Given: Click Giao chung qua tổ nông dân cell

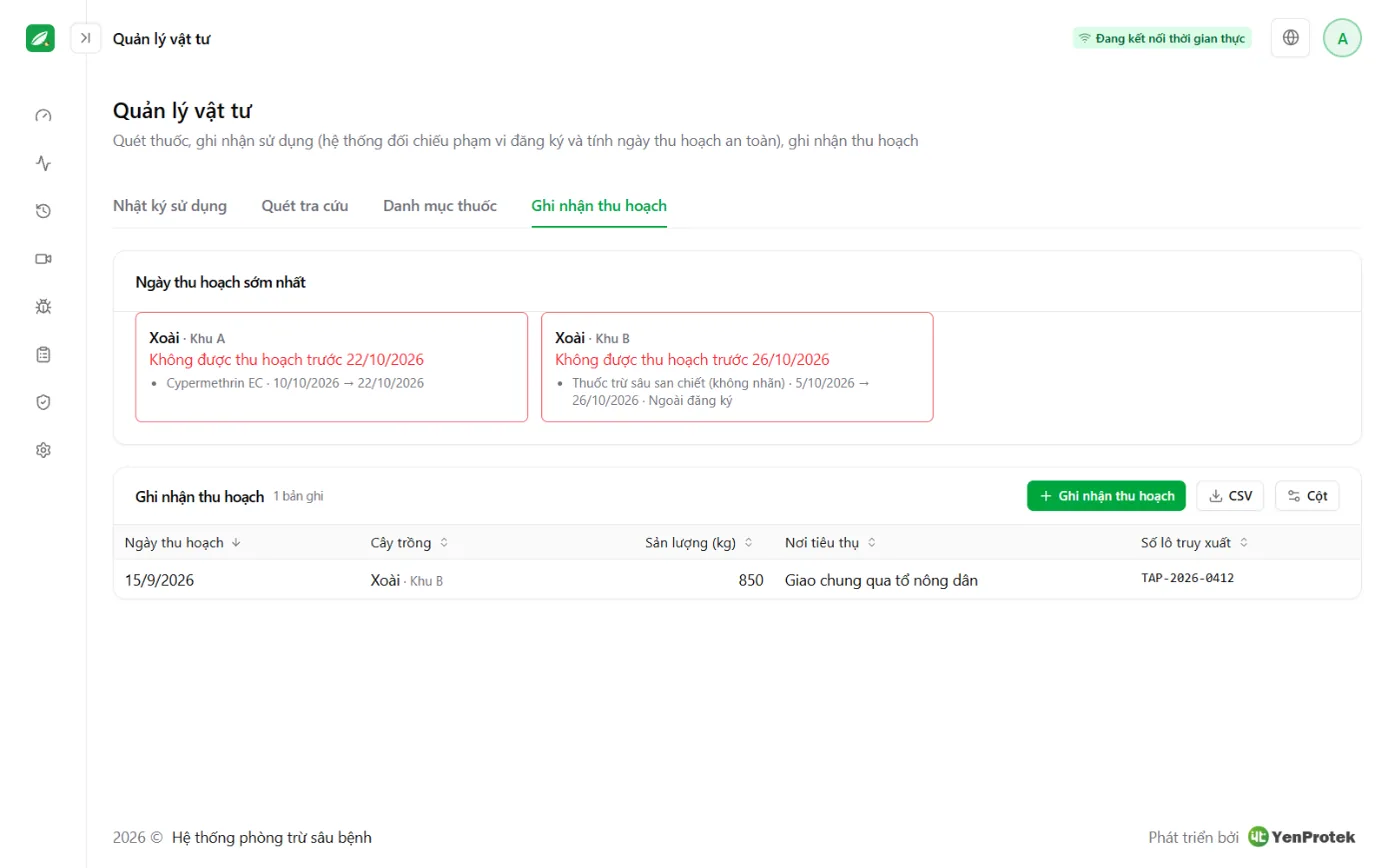Looking at the screenshot, I should 881,580.
